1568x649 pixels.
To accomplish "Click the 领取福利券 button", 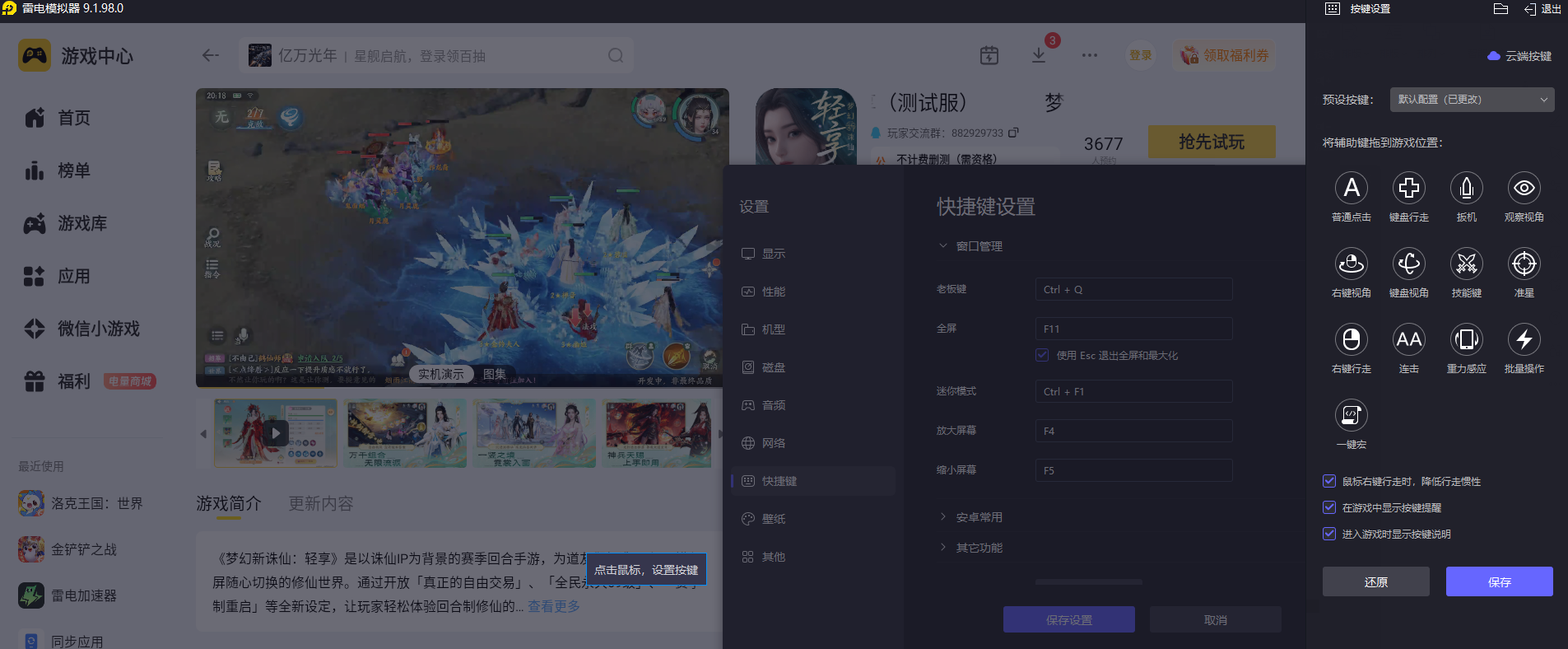I will [1224, 55].
